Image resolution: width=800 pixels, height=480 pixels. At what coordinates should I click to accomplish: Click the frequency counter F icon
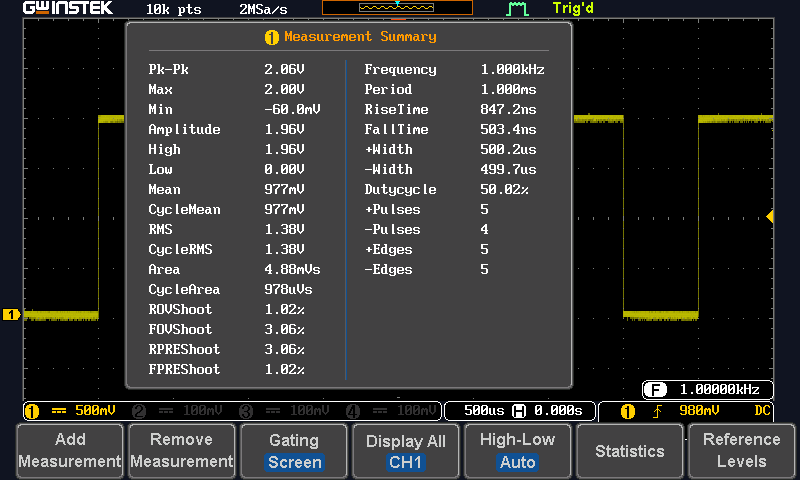655,390
